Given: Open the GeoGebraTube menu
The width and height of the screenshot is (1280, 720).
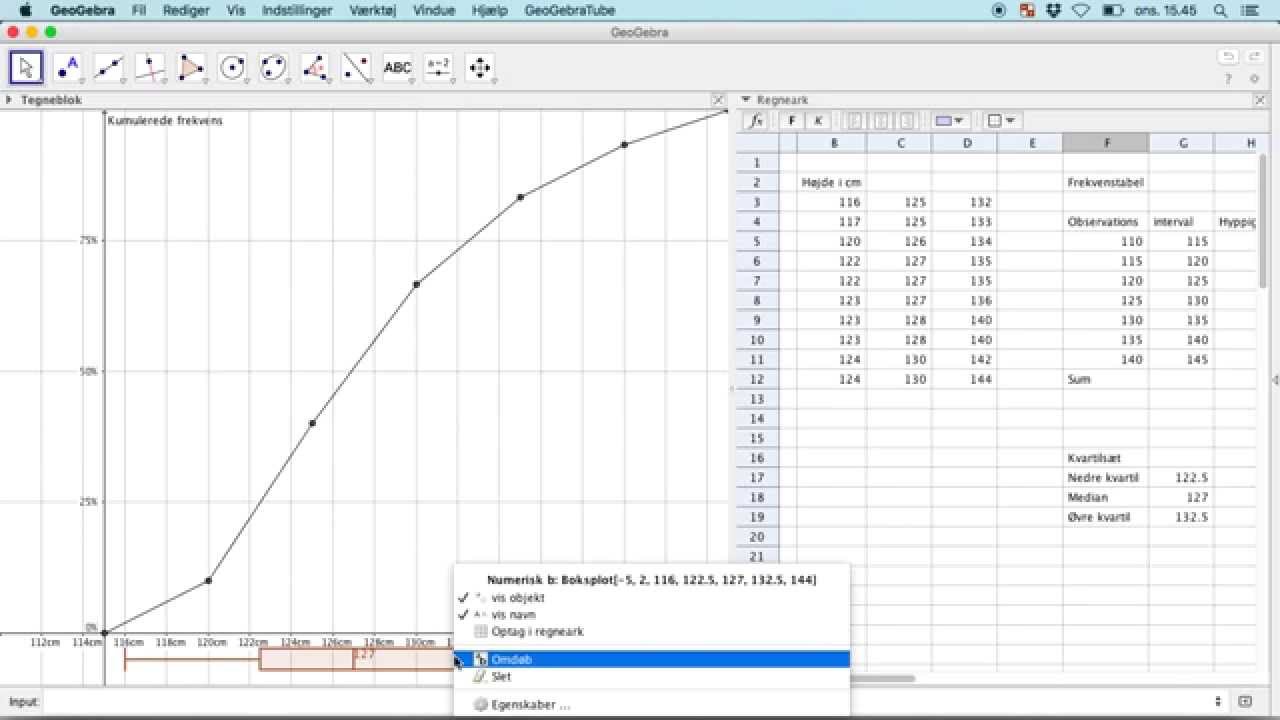Looking at the screenshot, I should (569, 10).
